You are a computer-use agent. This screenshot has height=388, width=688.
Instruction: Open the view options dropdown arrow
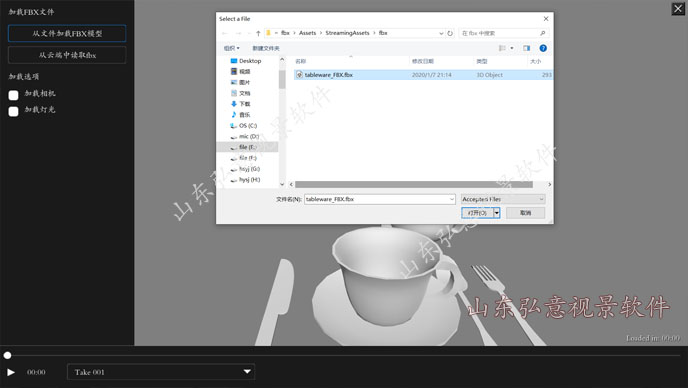pos(512,48)
